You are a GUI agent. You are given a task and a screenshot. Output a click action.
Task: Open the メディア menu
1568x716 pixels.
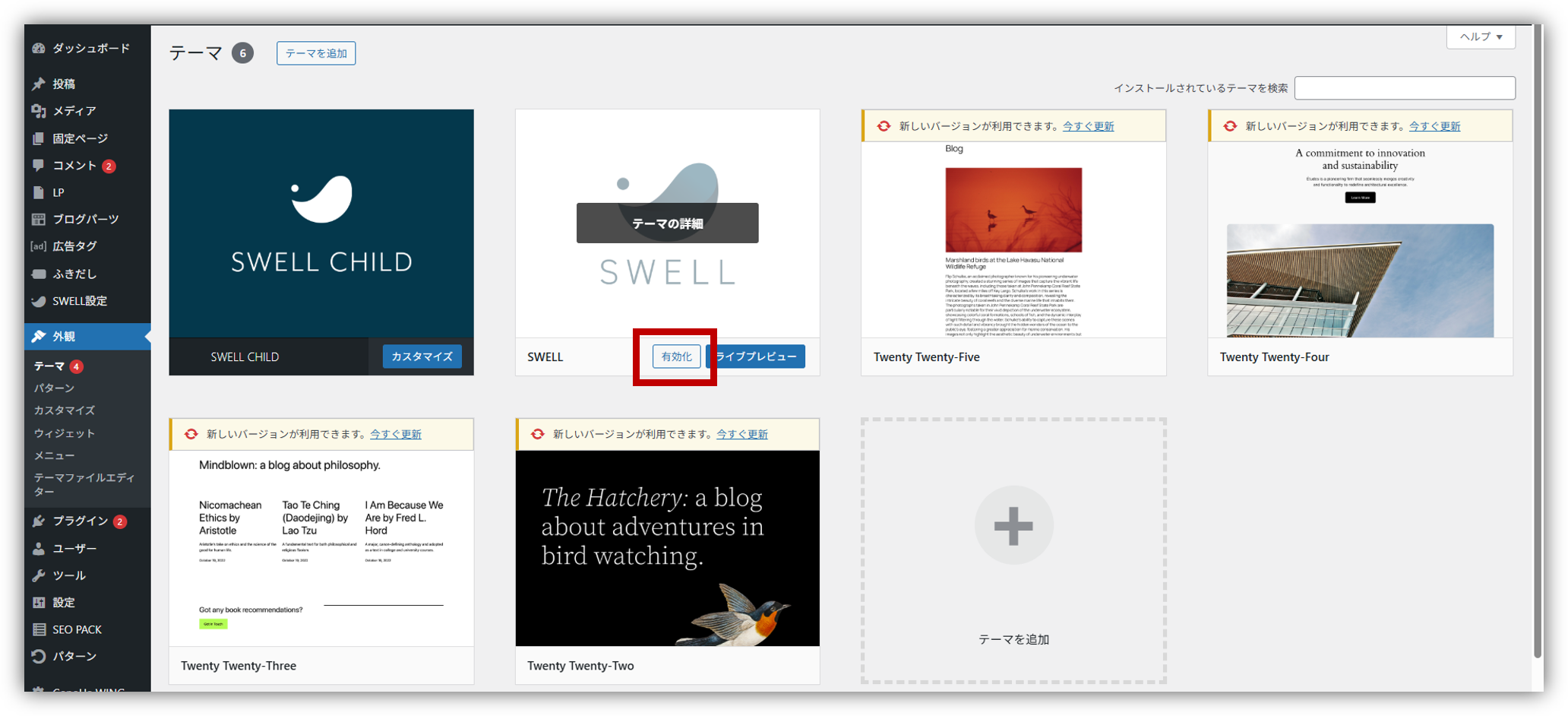87,111
